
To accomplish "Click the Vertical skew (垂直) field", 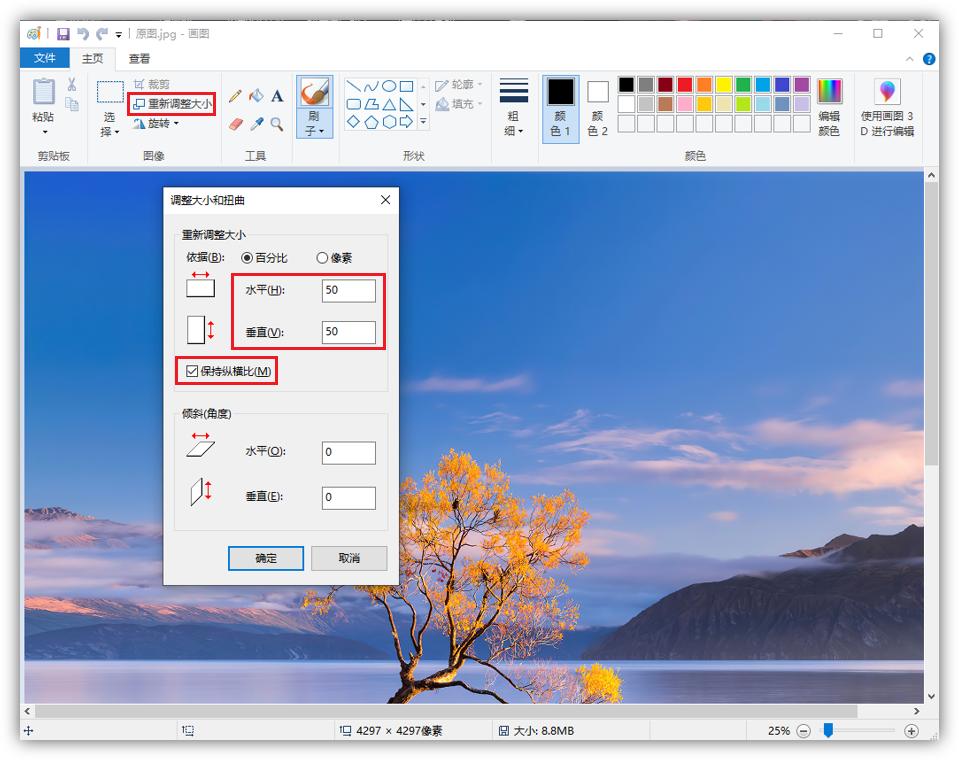I will pos(349,498).
